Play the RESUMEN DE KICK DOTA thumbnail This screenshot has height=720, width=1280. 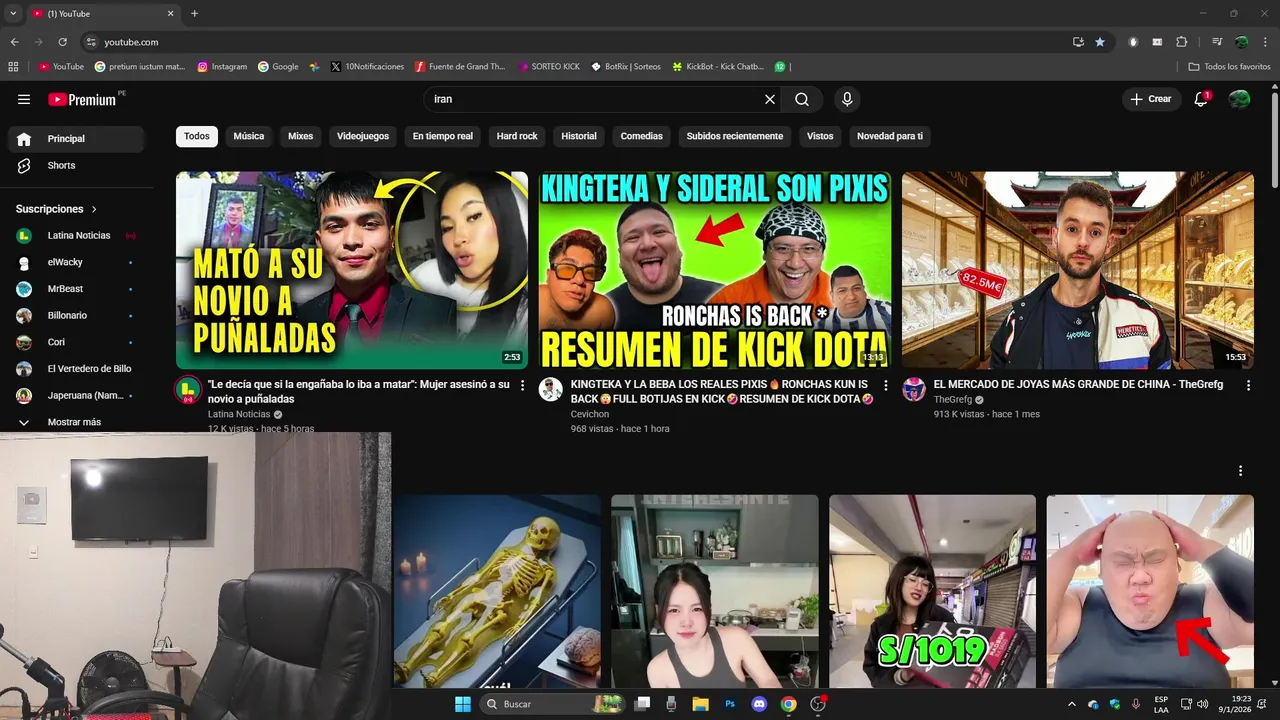click(715, 270)
